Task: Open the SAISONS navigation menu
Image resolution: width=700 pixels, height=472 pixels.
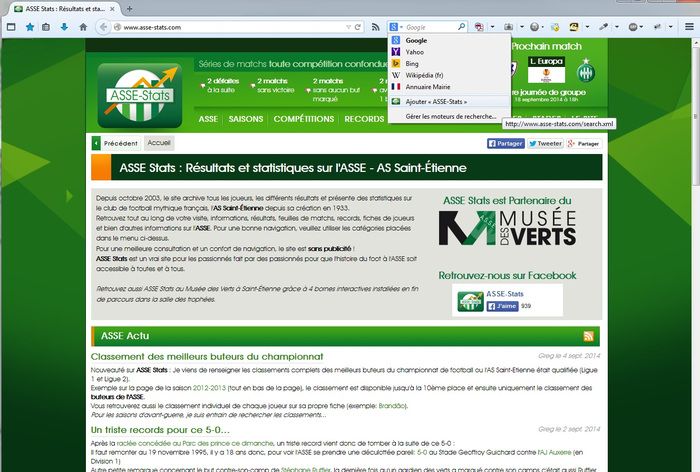Action: pos(246,119)
